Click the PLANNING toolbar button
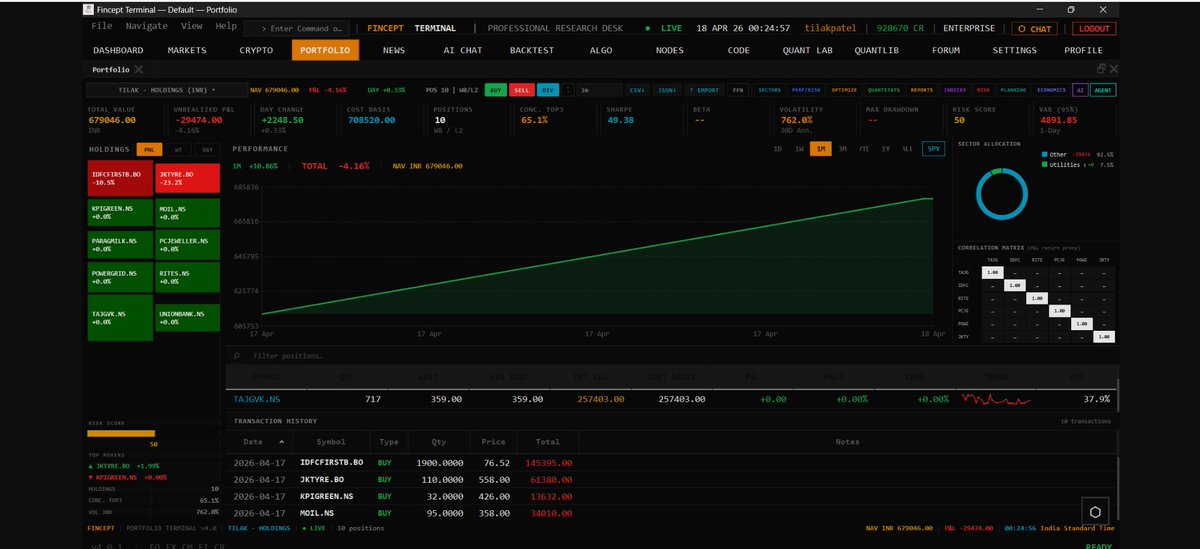1200x549 pixels. 1013,90
